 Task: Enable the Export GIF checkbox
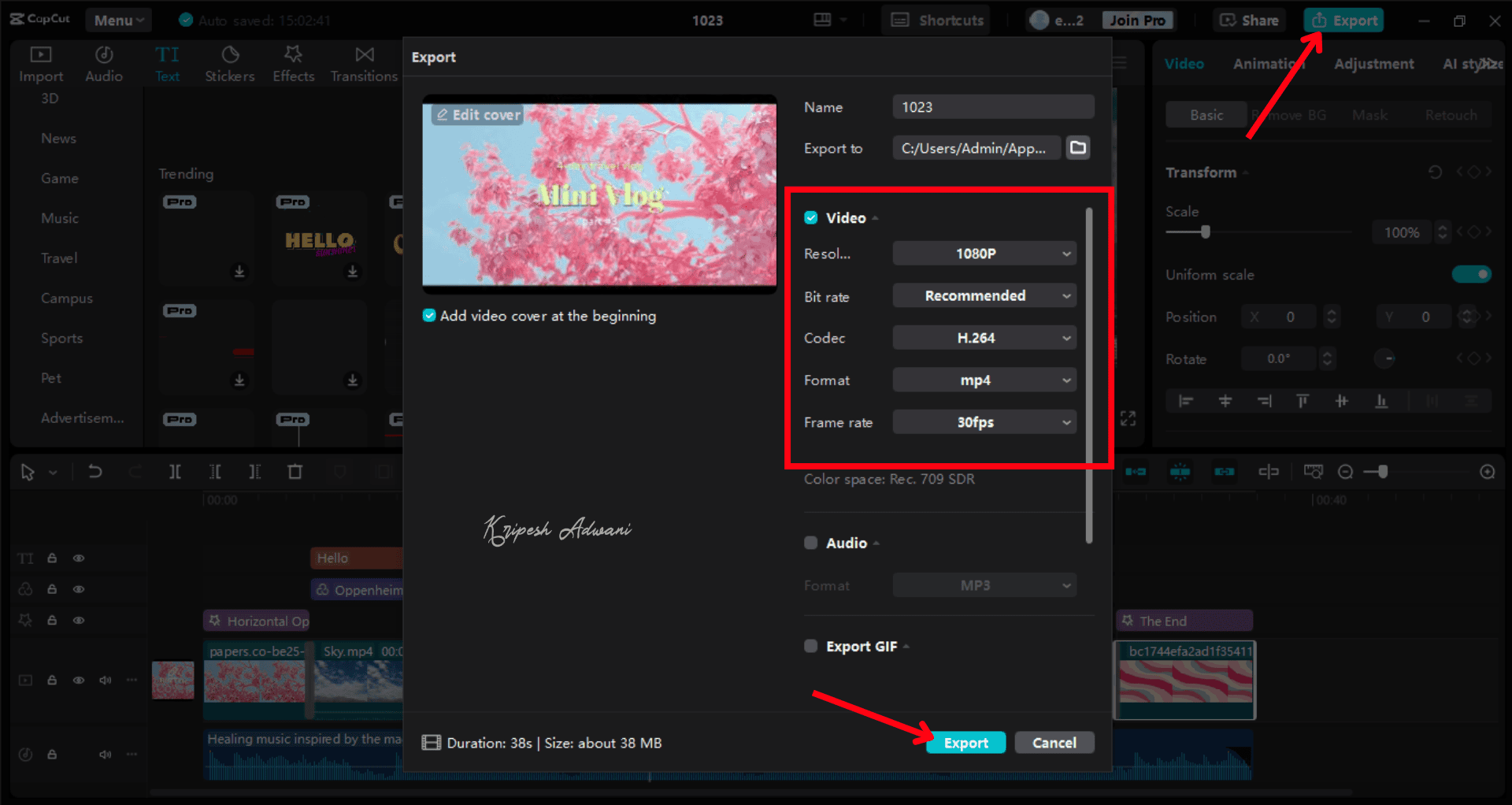pyautogui.click(x=811, y=647)
